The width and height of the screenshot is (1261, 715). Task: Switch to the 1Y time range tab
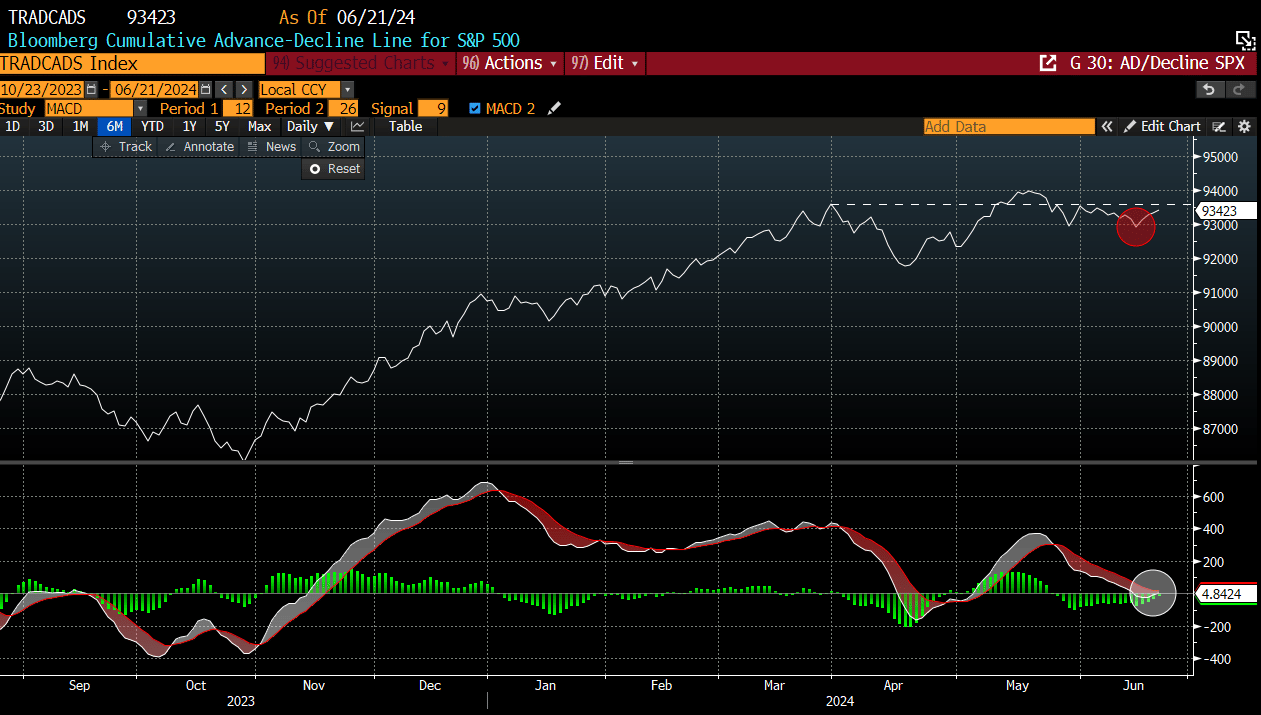click(x=188, y=127)
